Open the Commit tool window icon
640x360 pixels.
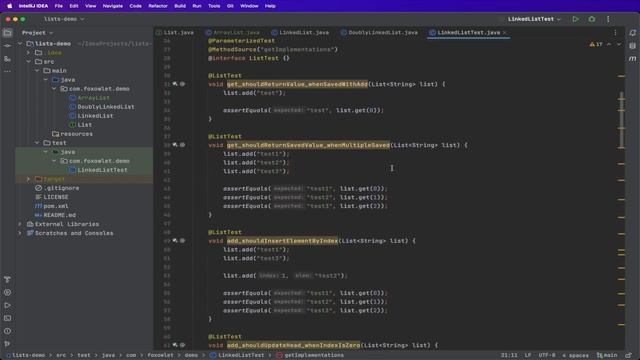coord(7,46)
